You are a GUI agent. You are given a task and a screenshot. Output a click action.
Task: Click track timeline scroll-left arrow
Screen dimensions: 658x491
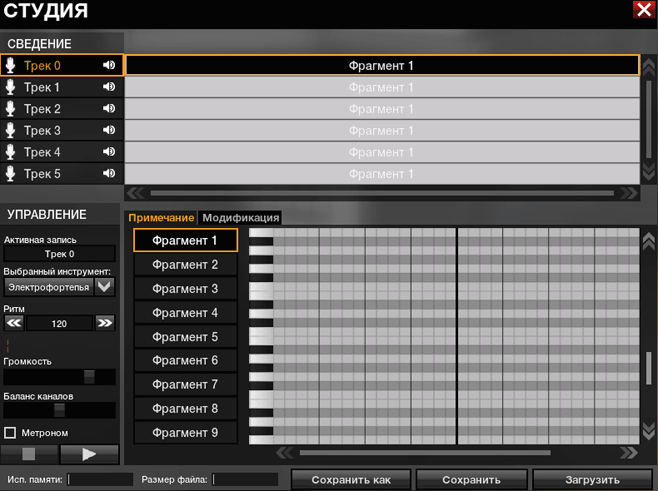pos(135,193)
